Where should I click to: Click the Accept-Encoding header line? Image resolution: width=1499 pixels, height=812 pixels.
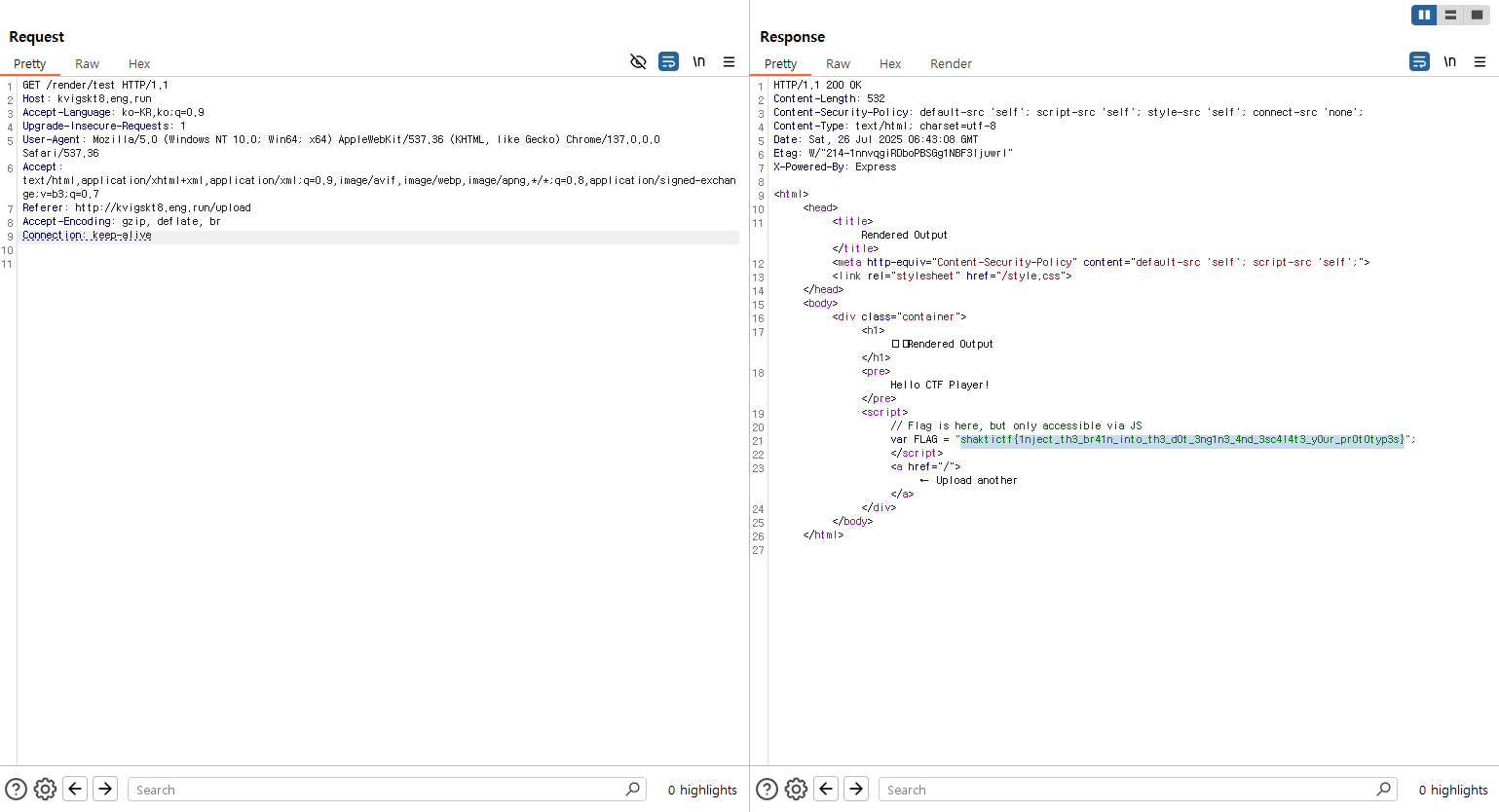click(122, 221)
